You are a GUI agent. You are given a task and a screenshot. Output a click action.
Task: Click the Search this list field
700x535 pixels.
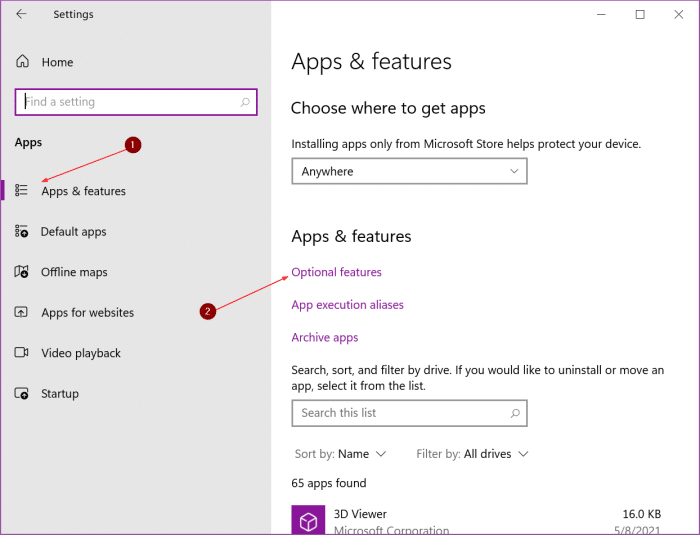(400, 413)
